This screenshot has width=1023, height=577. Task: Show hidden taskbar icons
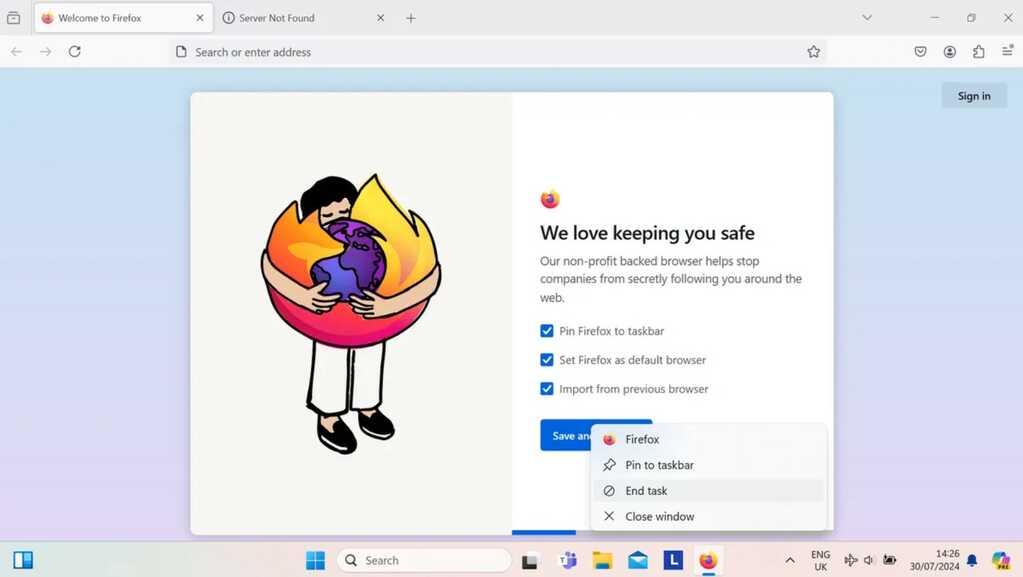click(x=789, y=560)
